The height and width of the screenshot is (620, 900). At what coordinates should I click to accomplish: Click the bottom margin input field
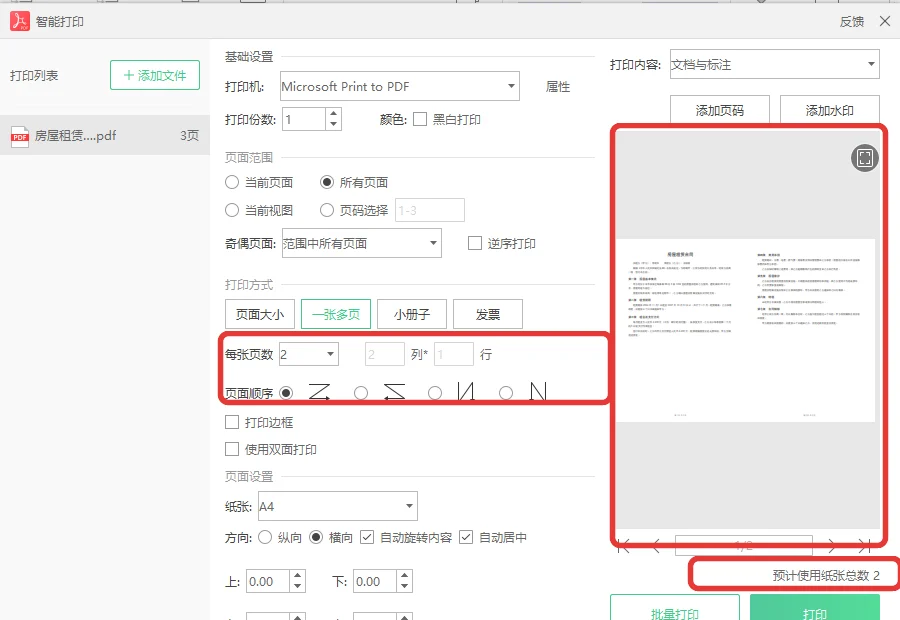[x=375, y=582]
